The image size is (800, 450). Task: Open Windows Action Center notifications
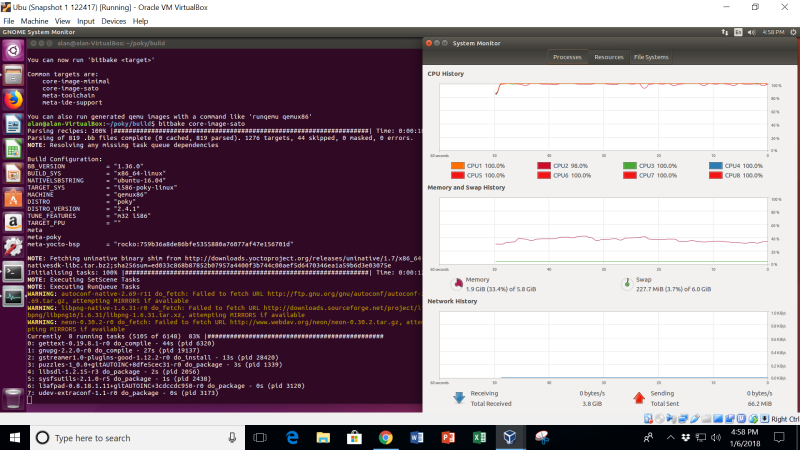[x=779, y=438]
